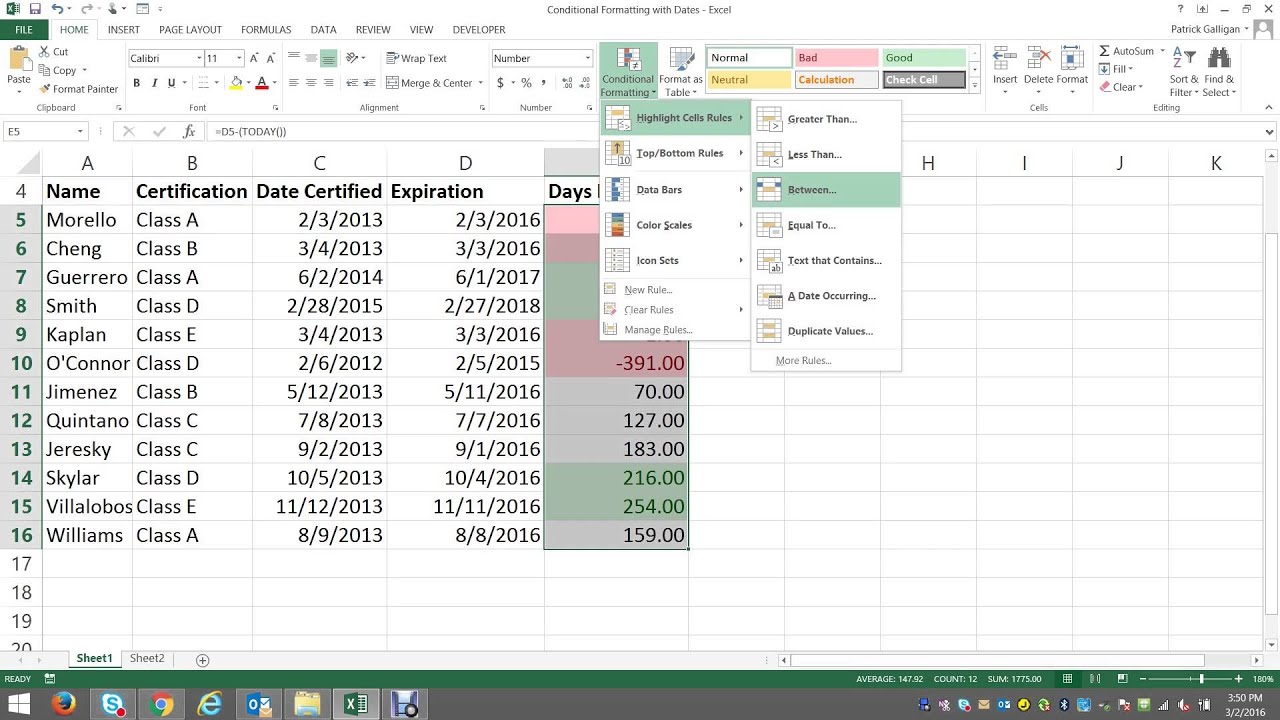Screen dimensions: 1280x720
Task: Click the Insert Function fx icon
Action: pyautogui.click(x=189, y=131)
